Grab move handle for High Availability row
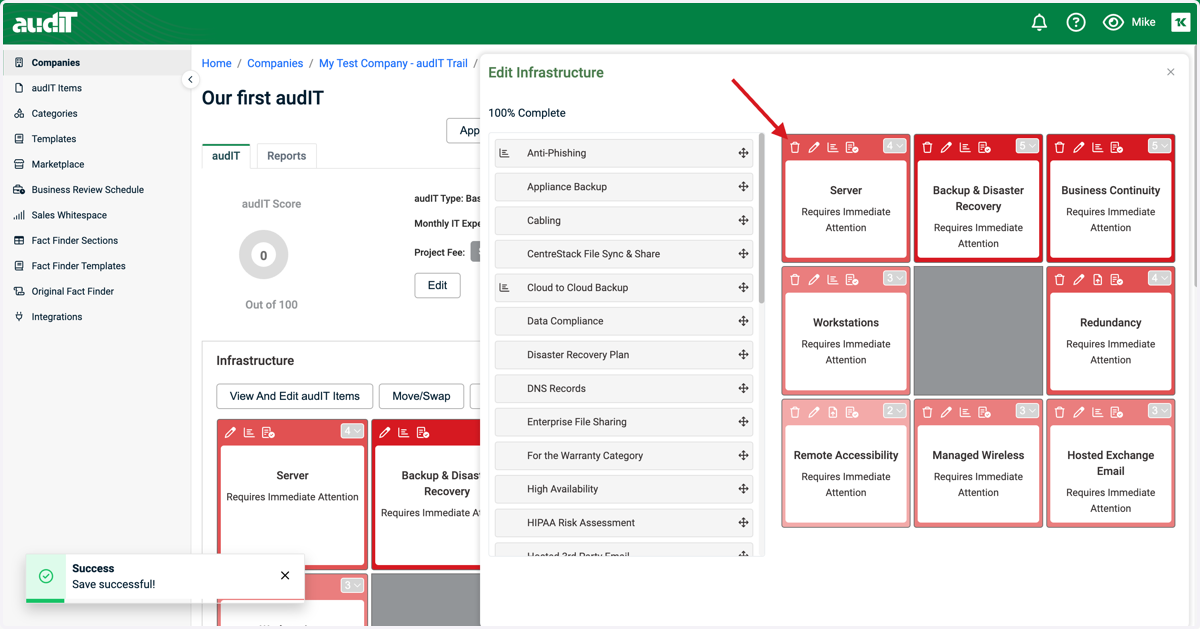 pos(743,489)
